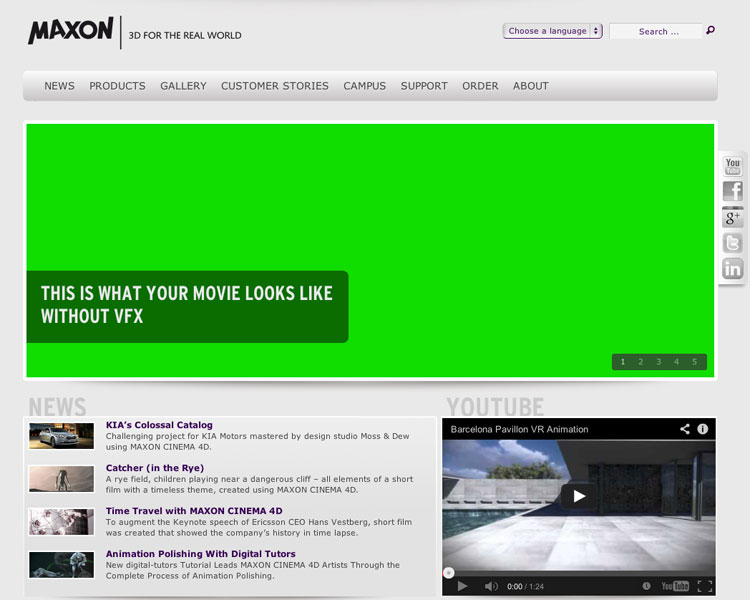Play video using large center play button
This screenshot has height=600, width=750.
coord(579,496)
